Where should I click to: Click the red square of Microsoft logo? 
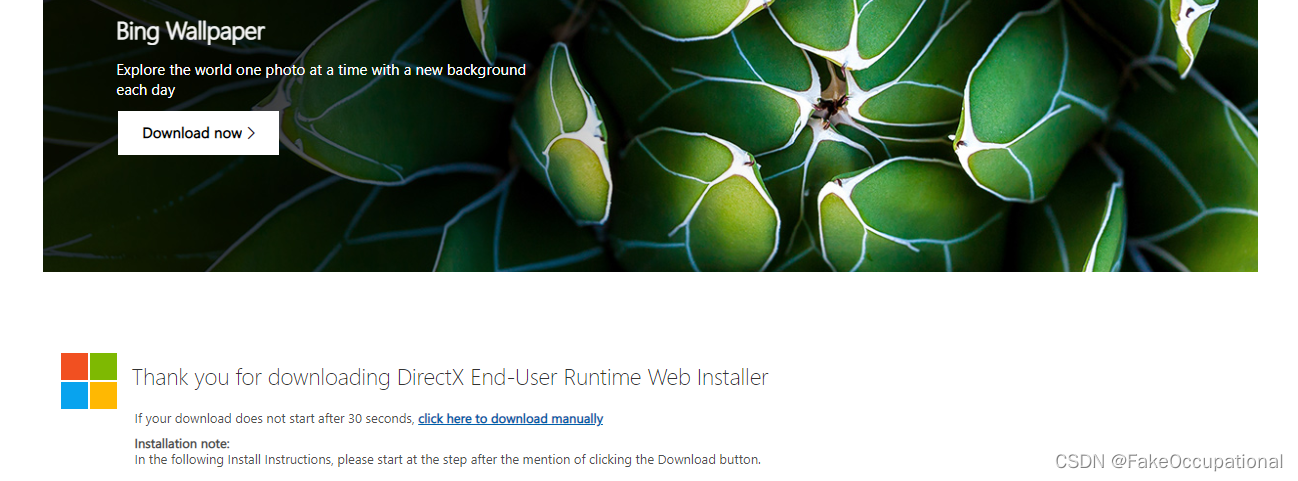[x=74, y=366]
